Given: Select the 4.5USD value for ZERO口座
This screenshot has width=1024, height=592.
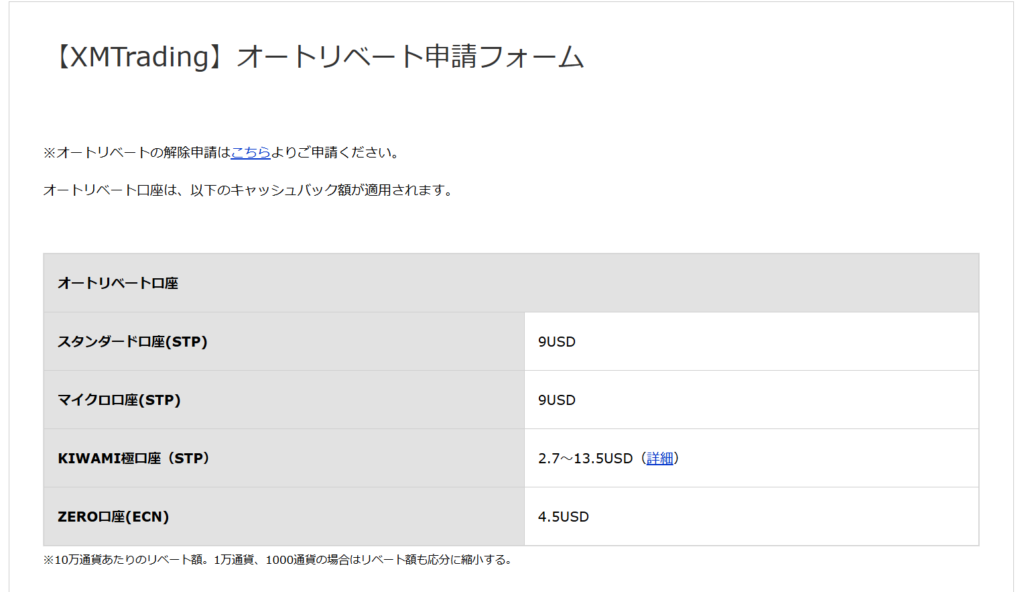Looking at the screenshot, I should (564, 517).
